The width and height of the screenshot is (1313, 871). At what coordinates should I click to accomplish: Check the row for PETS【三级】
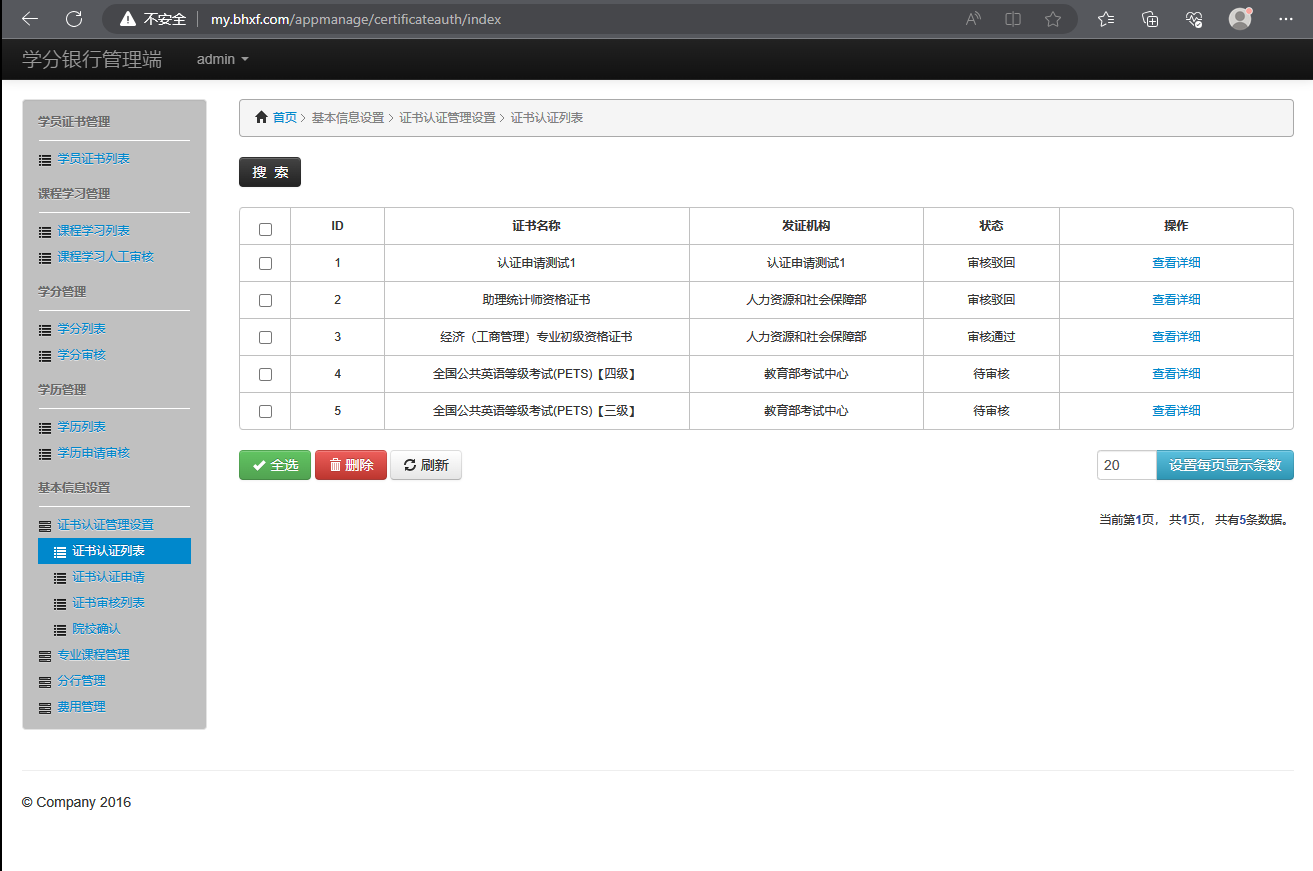[x=265, y=412]
